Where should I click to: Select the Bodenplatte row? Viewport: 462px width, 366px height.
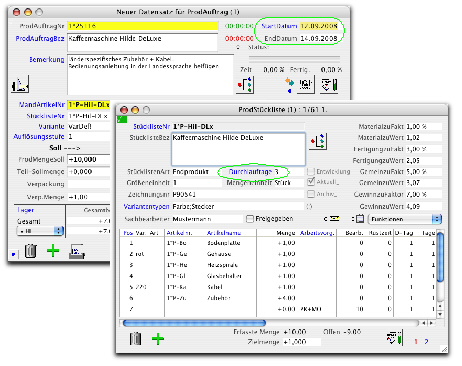click(279, 243)
